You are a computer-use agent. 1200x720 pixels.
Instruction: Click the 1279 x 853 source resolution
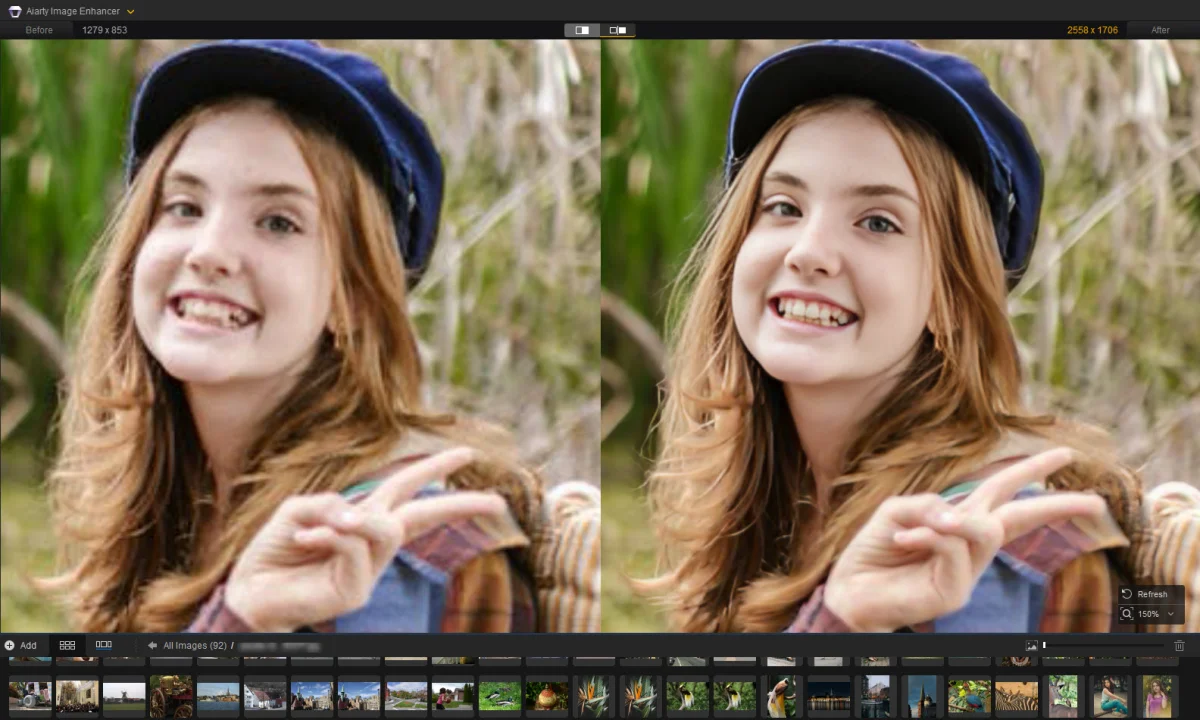click(104, 30)
